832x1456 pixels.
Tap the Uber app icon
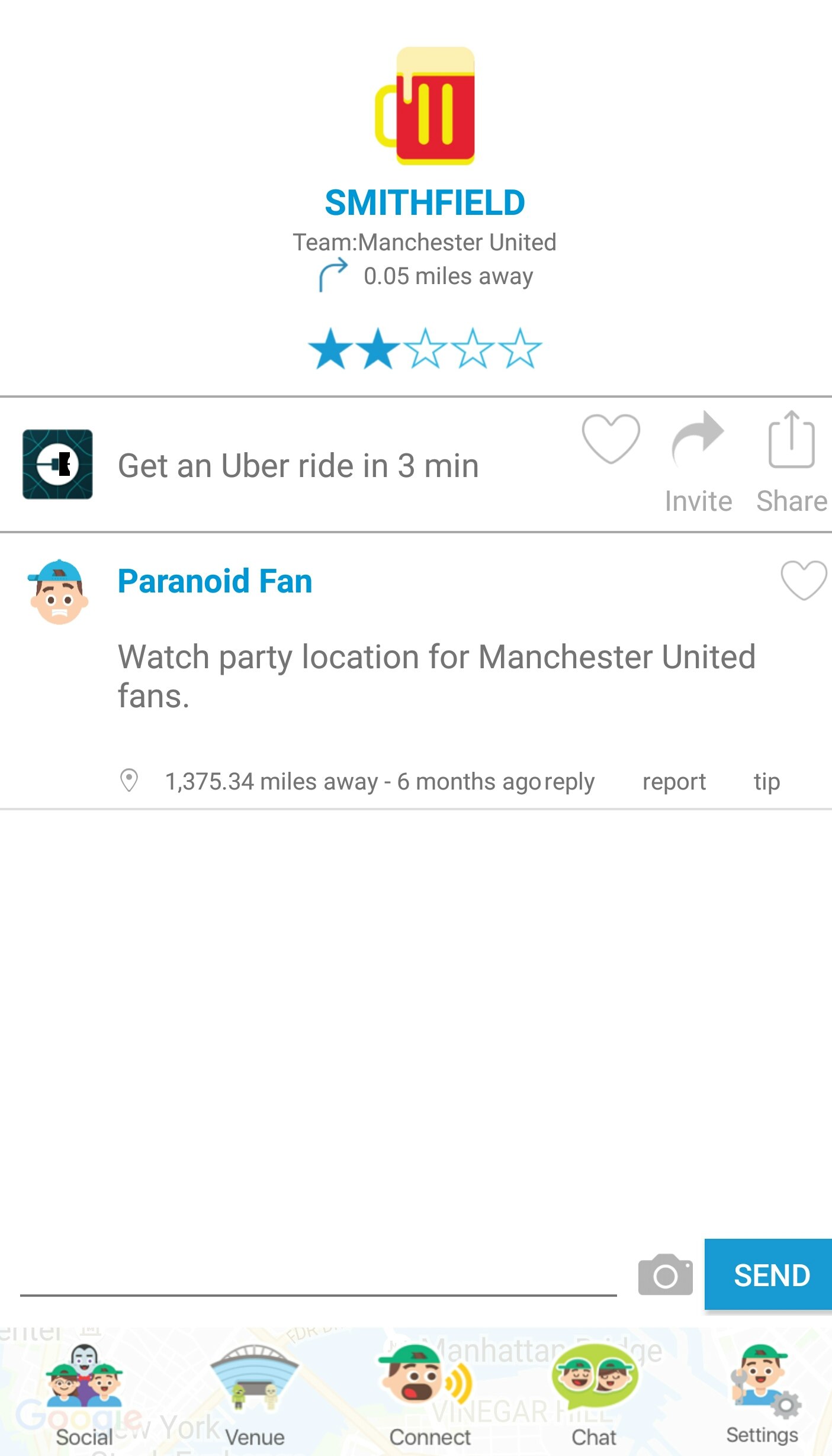pos(57,465)
